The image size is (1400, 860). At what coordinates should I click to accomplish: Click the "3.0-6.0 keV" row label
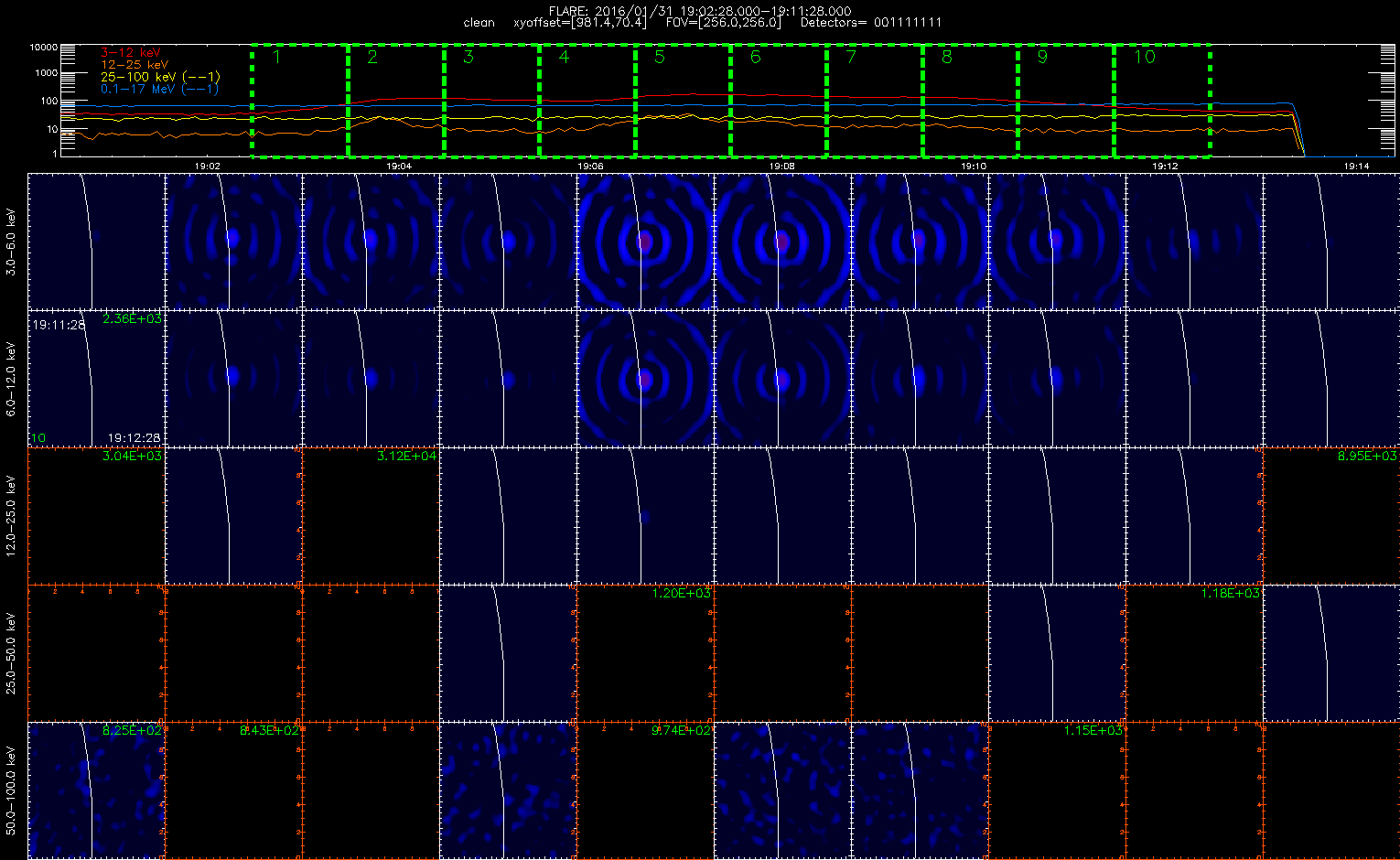[x=11, y=242]
